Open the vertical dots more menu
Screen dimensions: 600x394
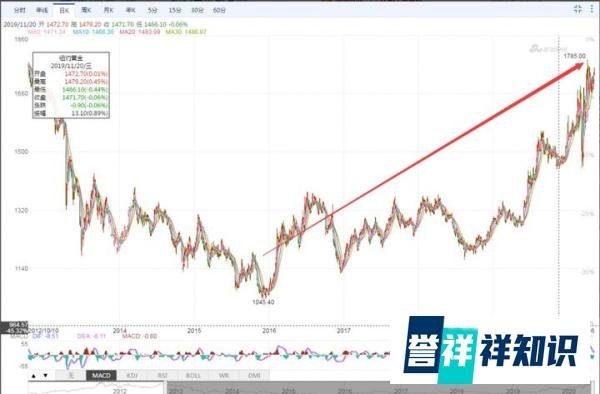[592, 9]
